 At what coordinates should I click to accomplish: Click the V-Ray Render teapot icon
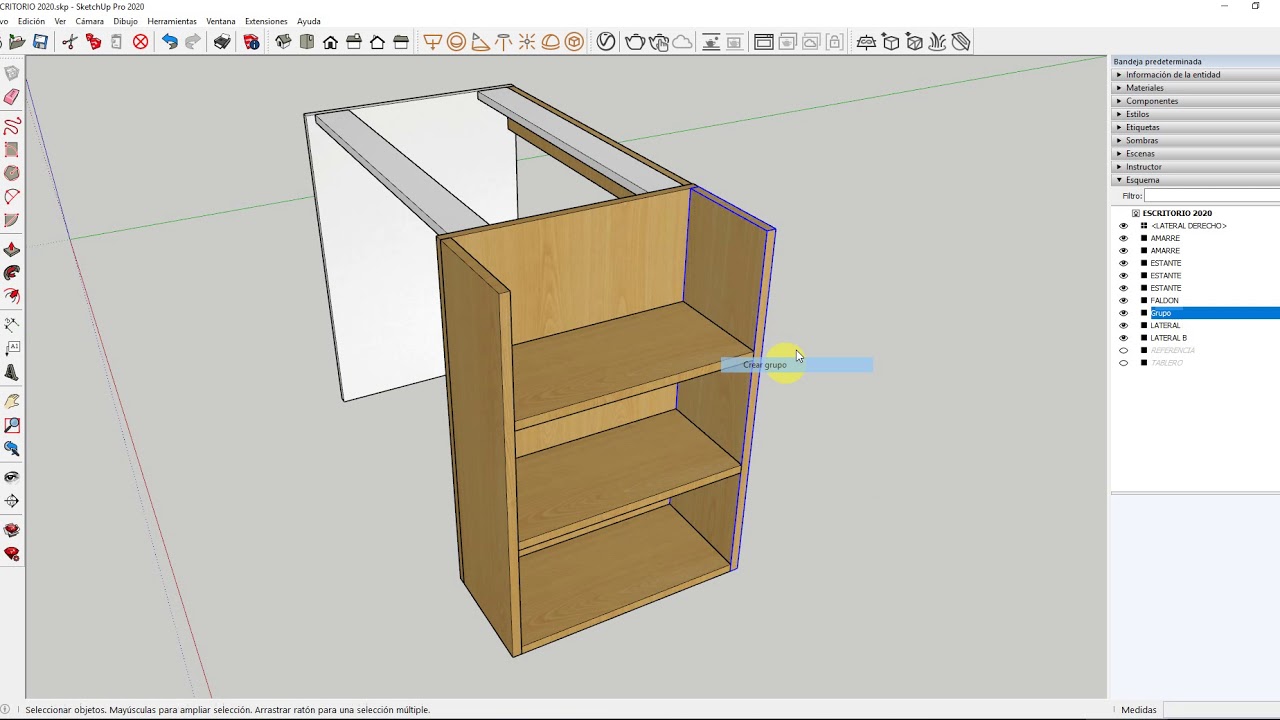(x=635, y=42)
